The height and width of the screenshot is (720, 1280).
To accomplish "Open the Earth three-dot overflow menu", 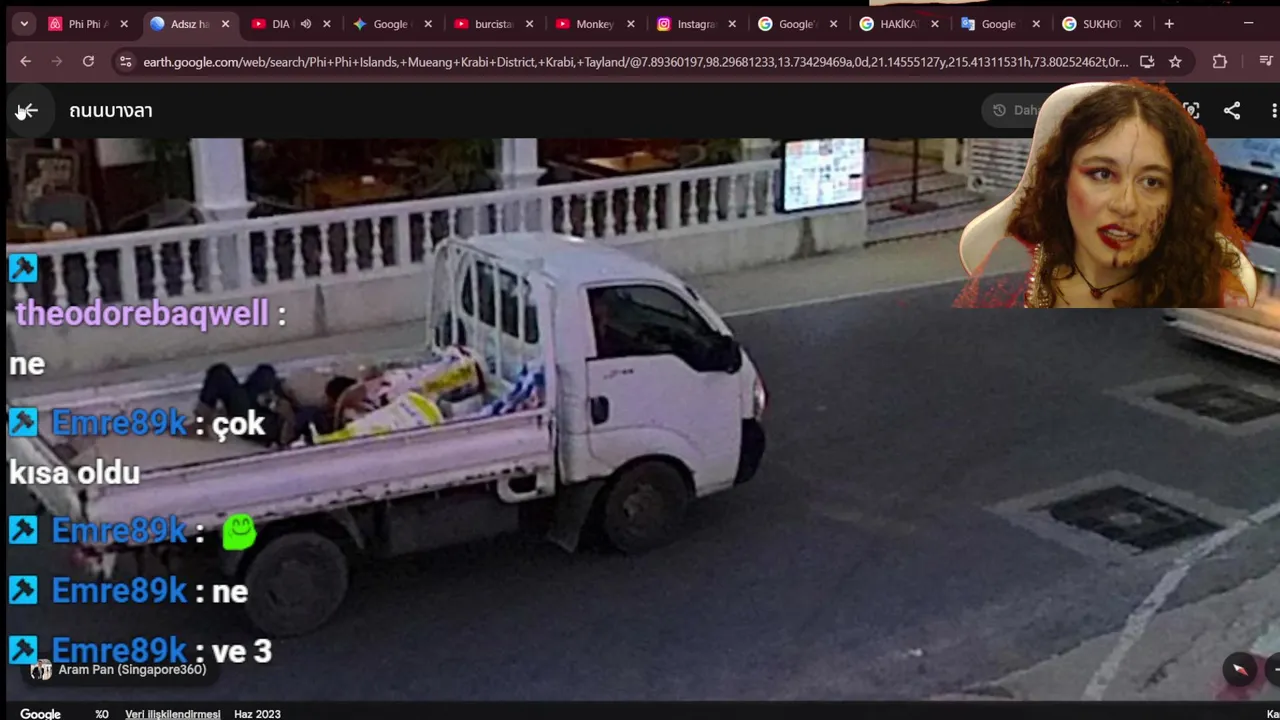I will [x=1274, y=111].
